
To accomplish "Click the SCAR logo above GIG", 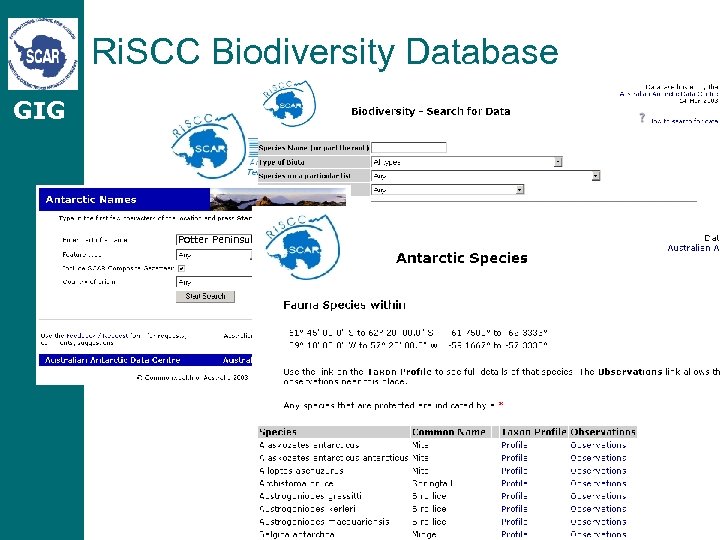I will (43, 54).
